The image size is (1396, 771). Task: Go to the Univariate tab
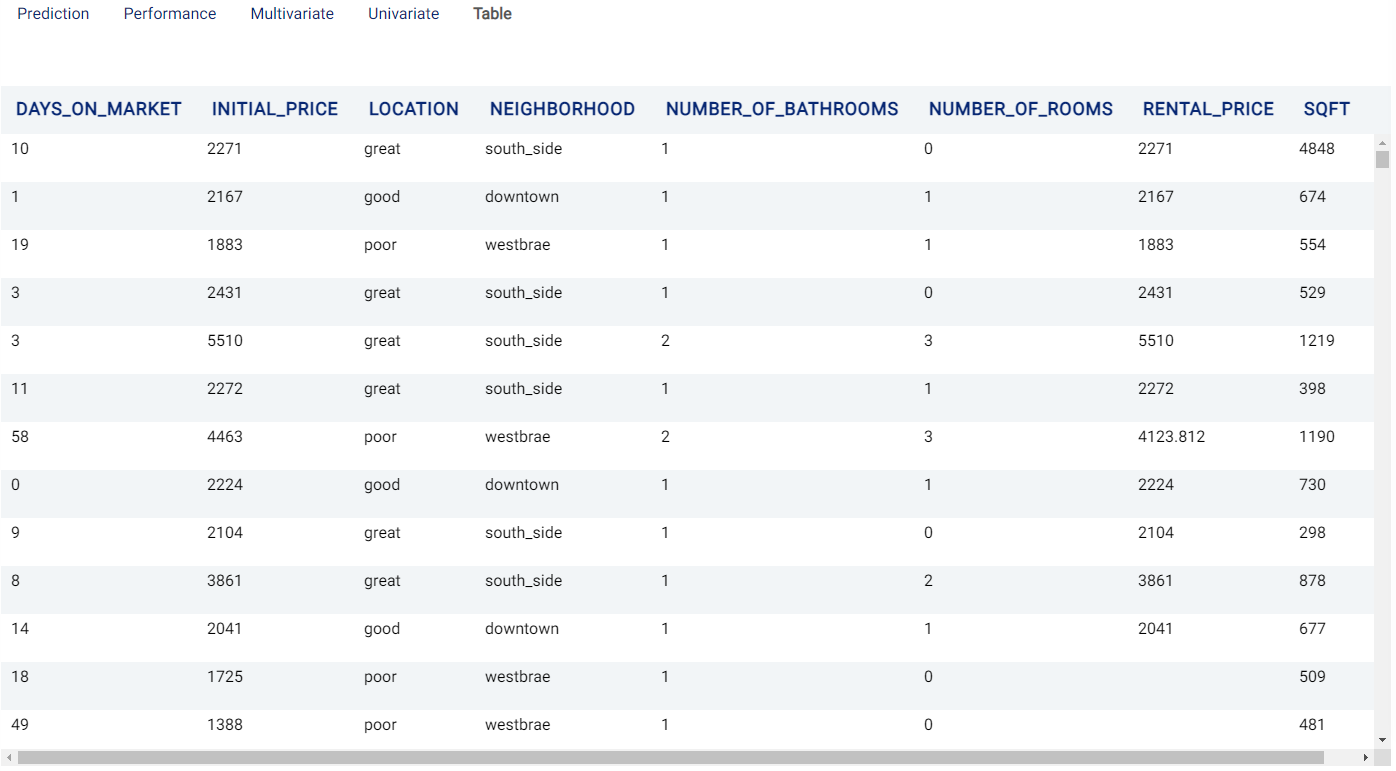click(403, 14)
